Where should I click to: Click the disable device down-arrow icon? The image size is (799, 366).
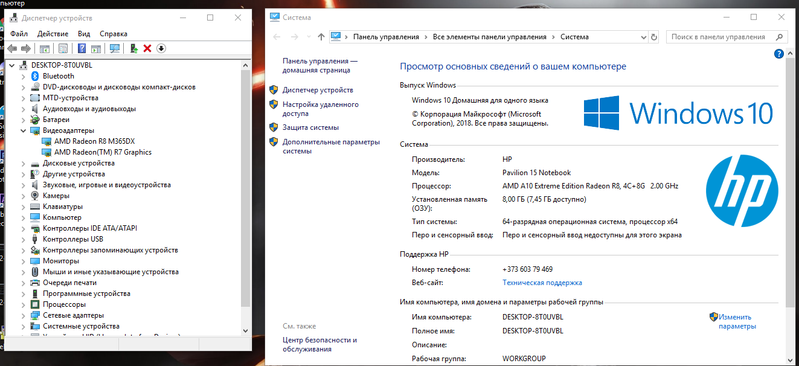[161, 48]
